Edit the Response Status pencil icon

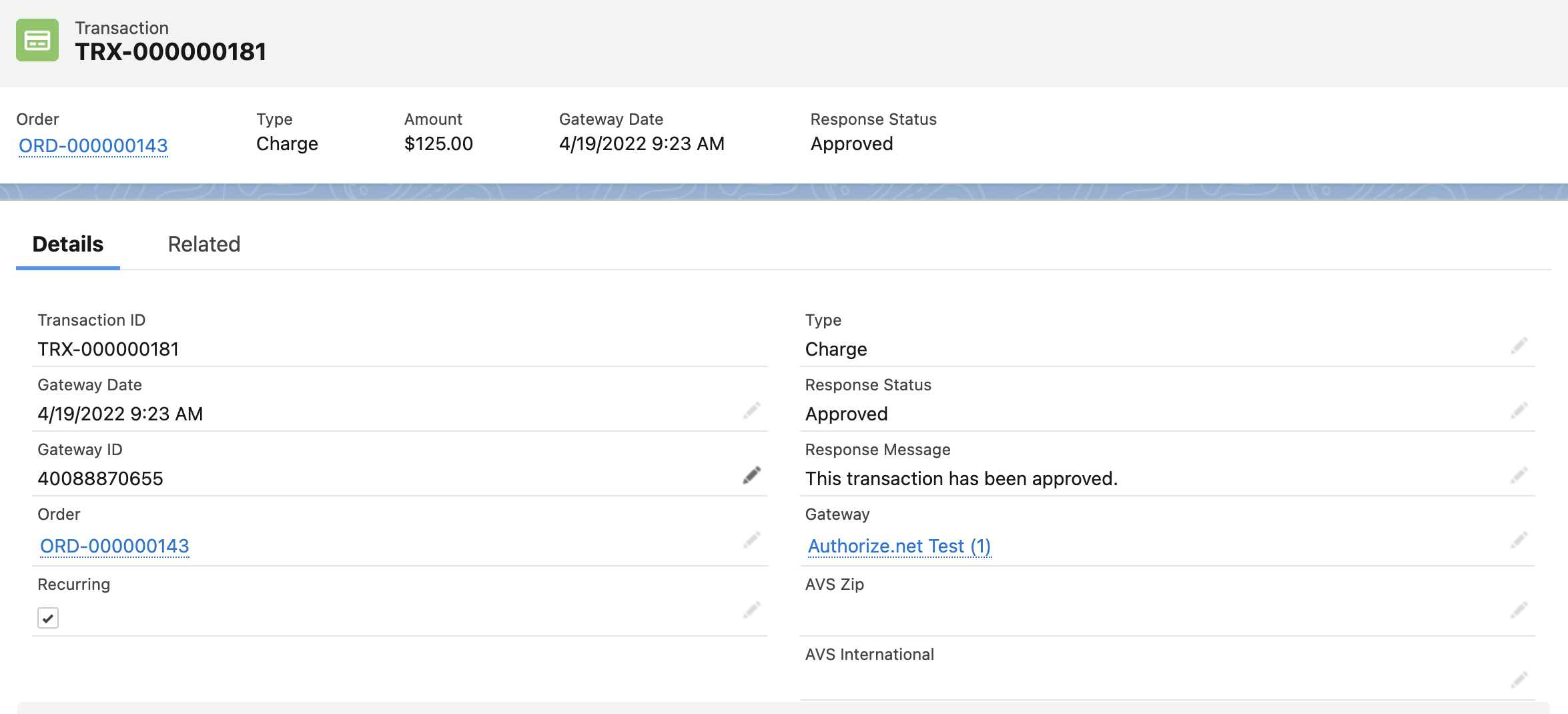[1519, 410]
